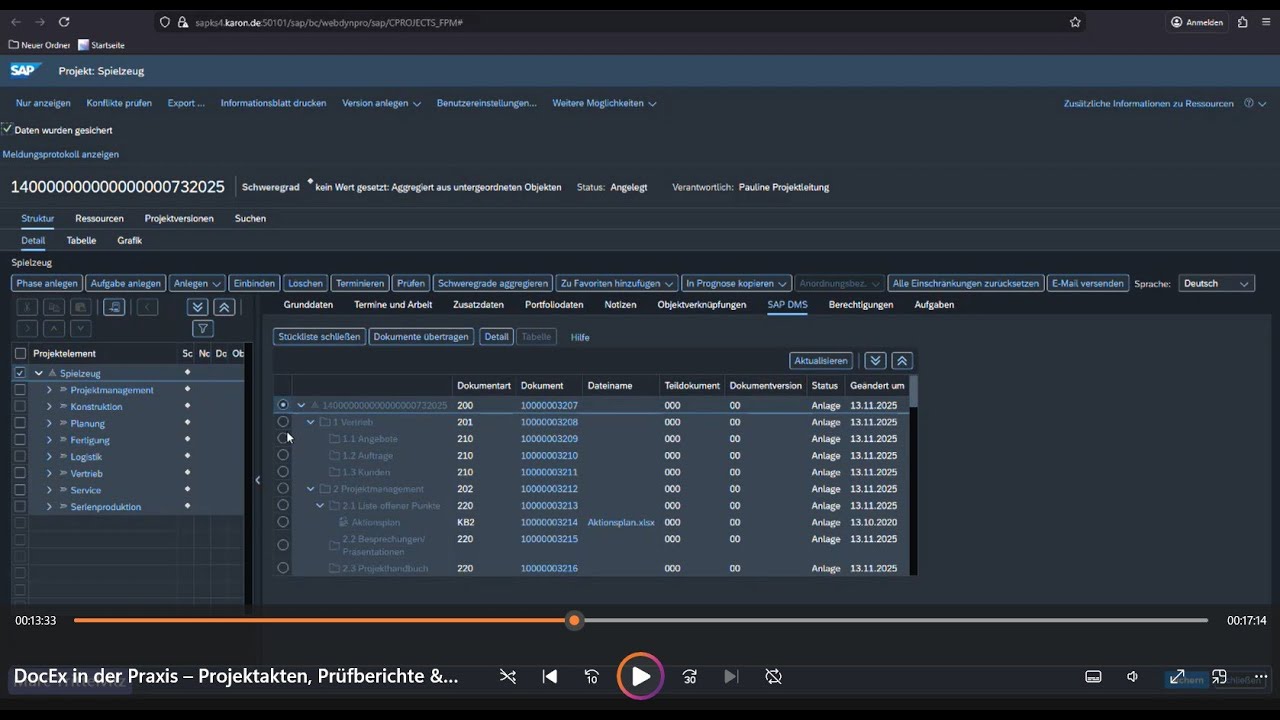Tick the Konstruktion row checkbox
The width and height of the screenshot is (1280, 720).
[x=20, y=407]
